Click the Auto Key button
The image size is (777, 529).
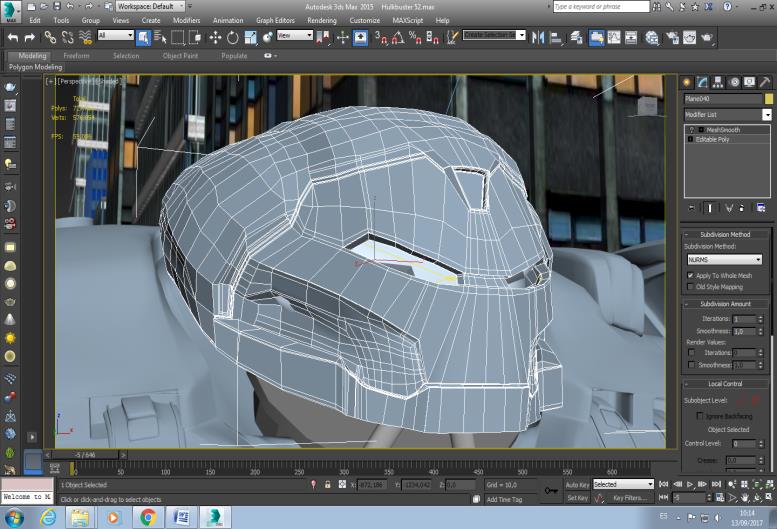pyautogui.click(x=577, y=484)
